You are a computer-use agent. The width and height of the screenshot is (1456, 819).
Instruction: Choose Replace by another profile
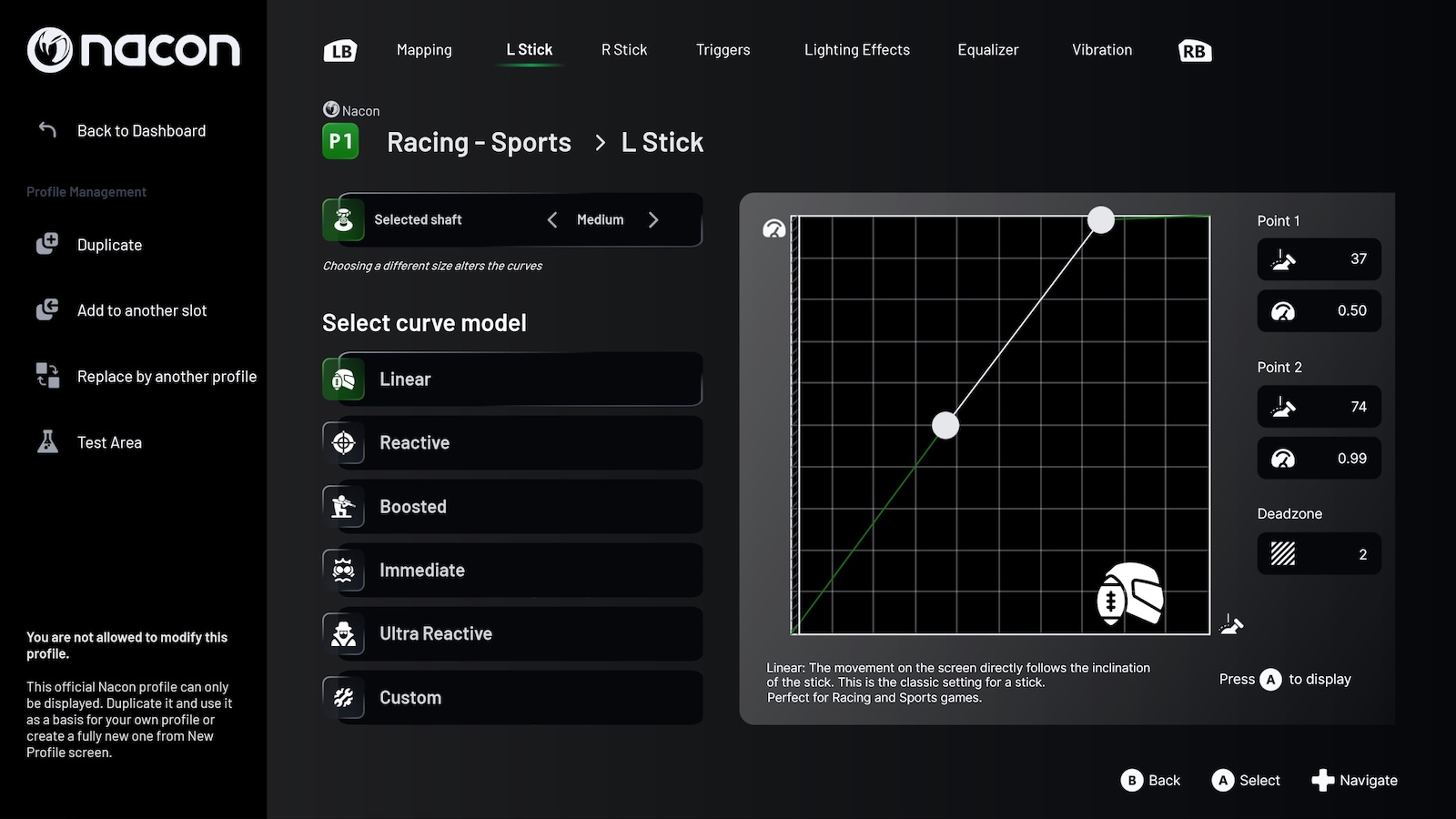pos(167,377)
